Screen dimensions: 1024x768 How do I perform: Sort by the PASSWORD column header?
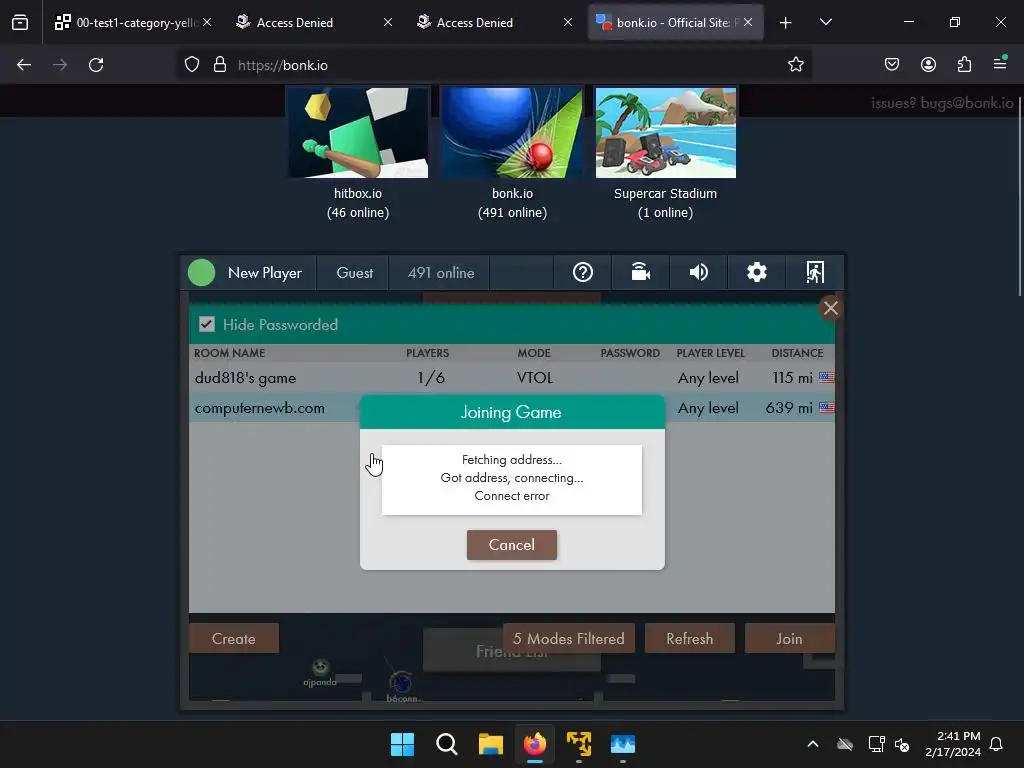point(630,353)
